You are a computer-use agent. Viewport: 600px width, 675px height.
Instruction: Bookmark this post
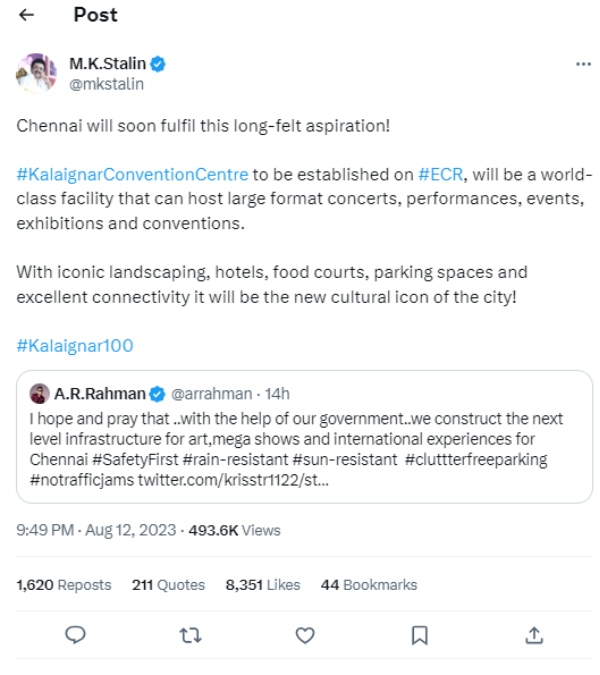click(x=421, y=635)
